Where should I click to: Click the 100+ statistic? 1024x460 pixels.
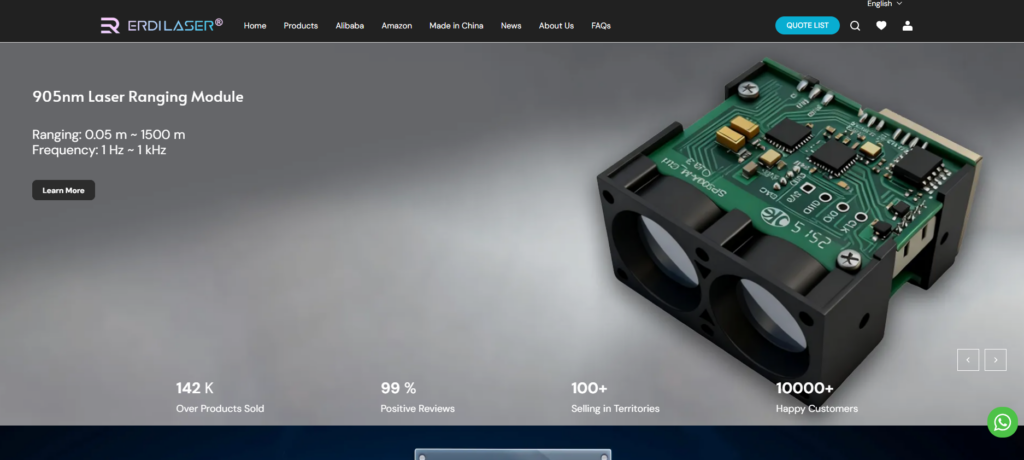589,388
